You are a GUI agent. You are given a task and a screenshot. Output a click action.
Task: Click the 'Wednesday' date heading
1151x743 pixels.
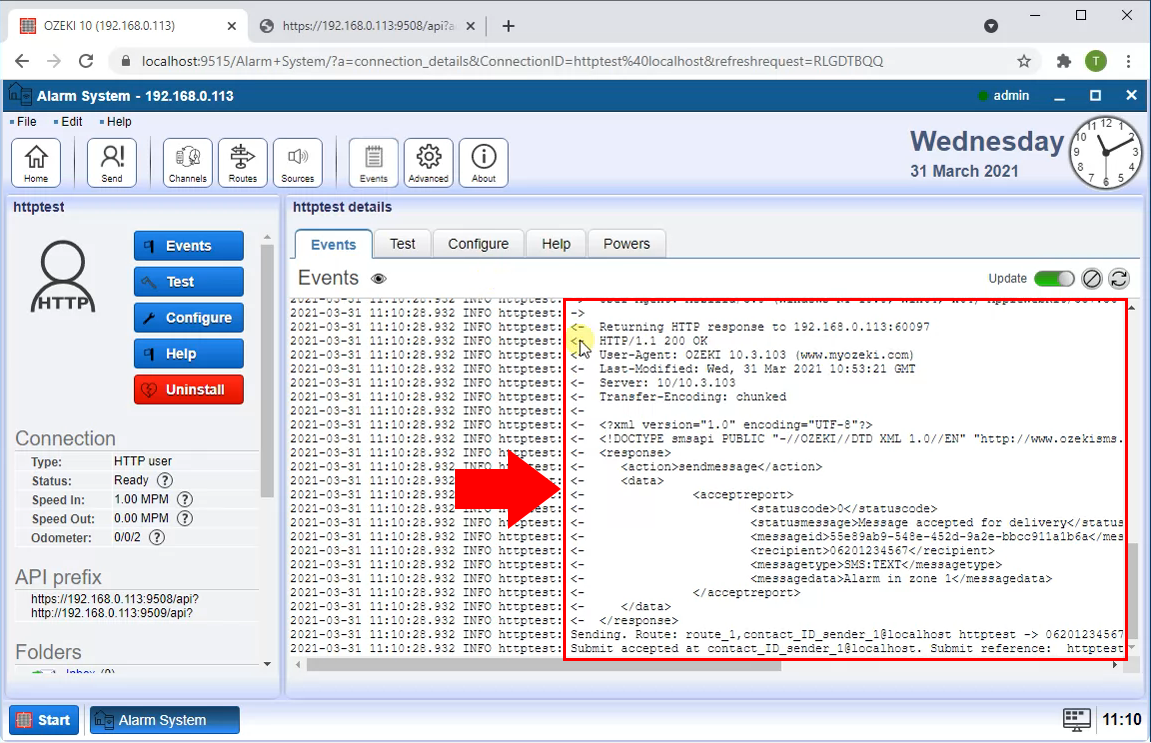coord(987,141)
